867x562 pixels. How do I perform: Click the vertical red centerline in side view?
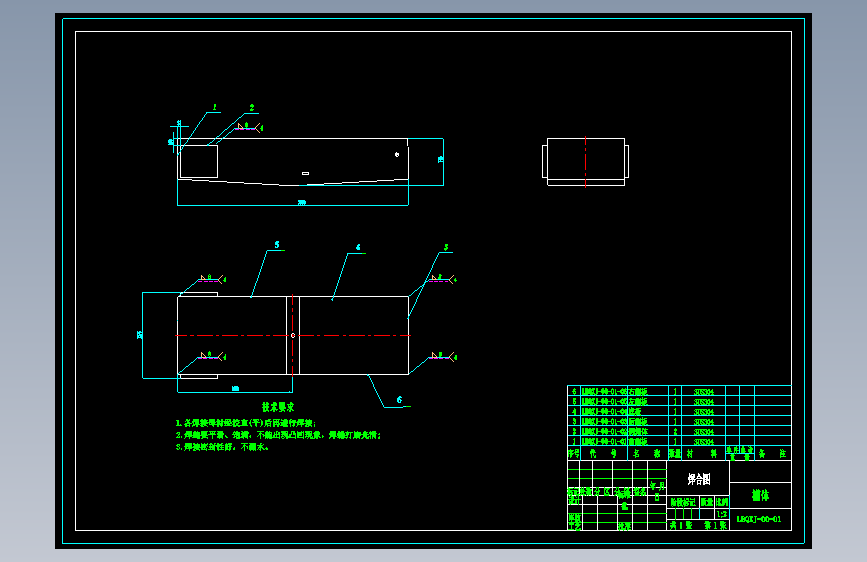coord(586,162)
